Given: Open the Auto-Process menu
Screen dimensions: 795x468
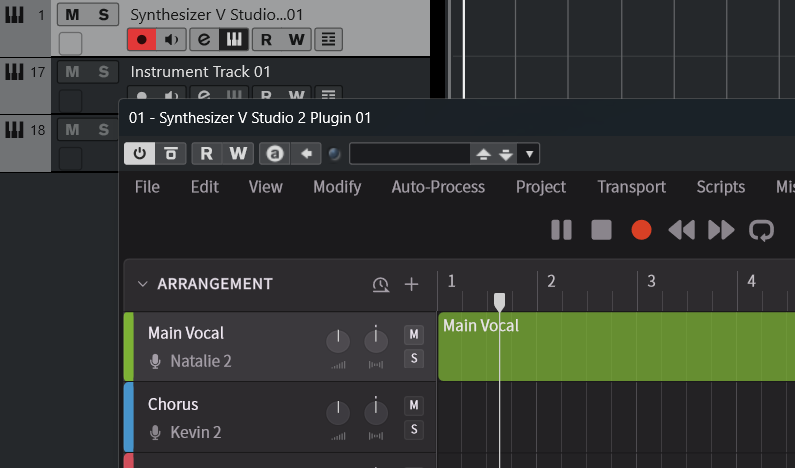Looking at the screenshot, I should point(438,187).
